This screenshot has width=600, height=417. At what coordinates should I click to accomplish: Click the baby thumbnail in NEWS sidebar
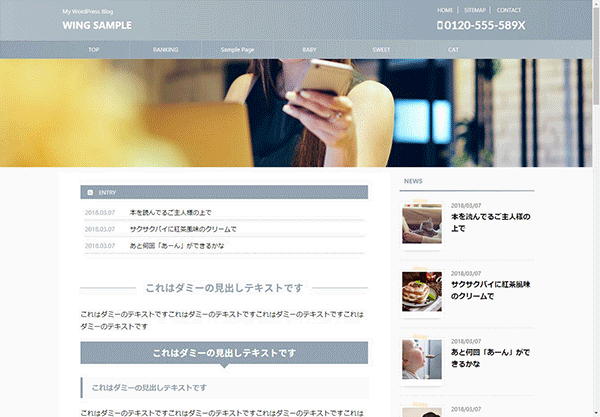coord(421,360)
